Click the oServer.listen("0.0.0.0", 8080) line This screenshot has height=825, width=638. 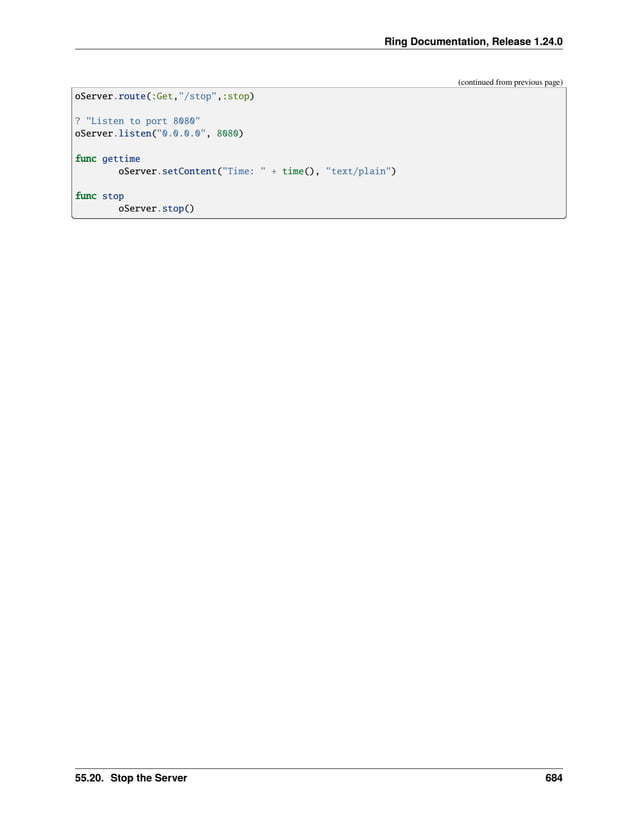[x=159, y=134]
